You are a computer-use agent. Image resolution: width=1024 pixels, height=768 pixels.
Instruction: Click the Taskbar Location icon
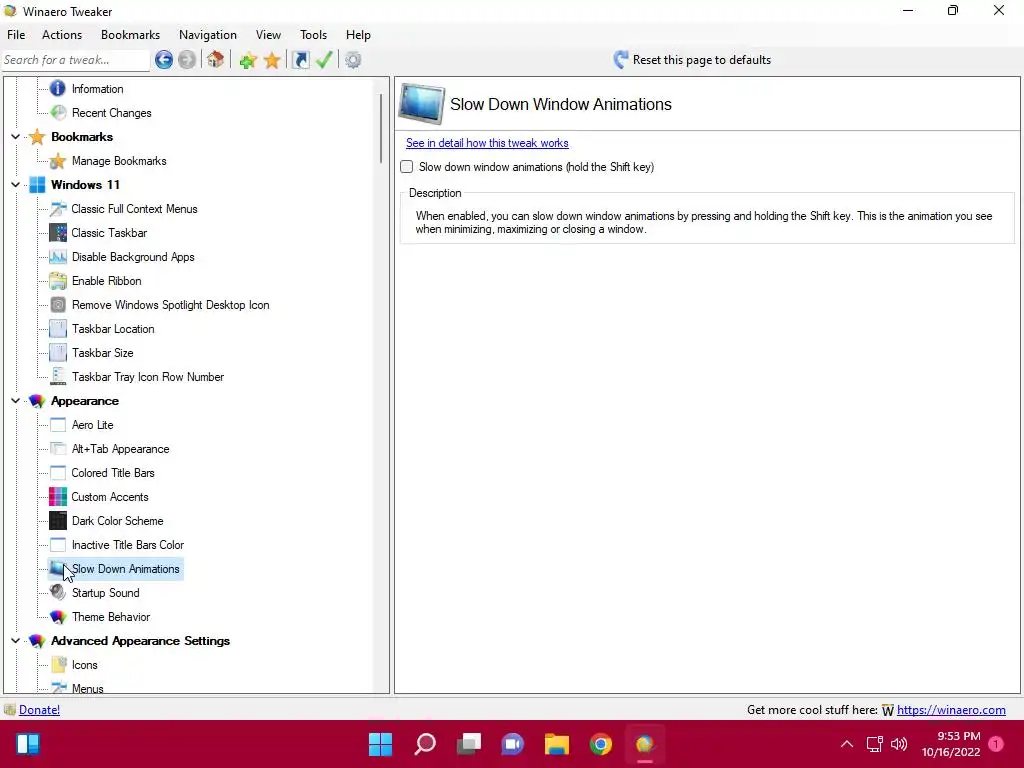pyautogui.click(x=58, y=328)
